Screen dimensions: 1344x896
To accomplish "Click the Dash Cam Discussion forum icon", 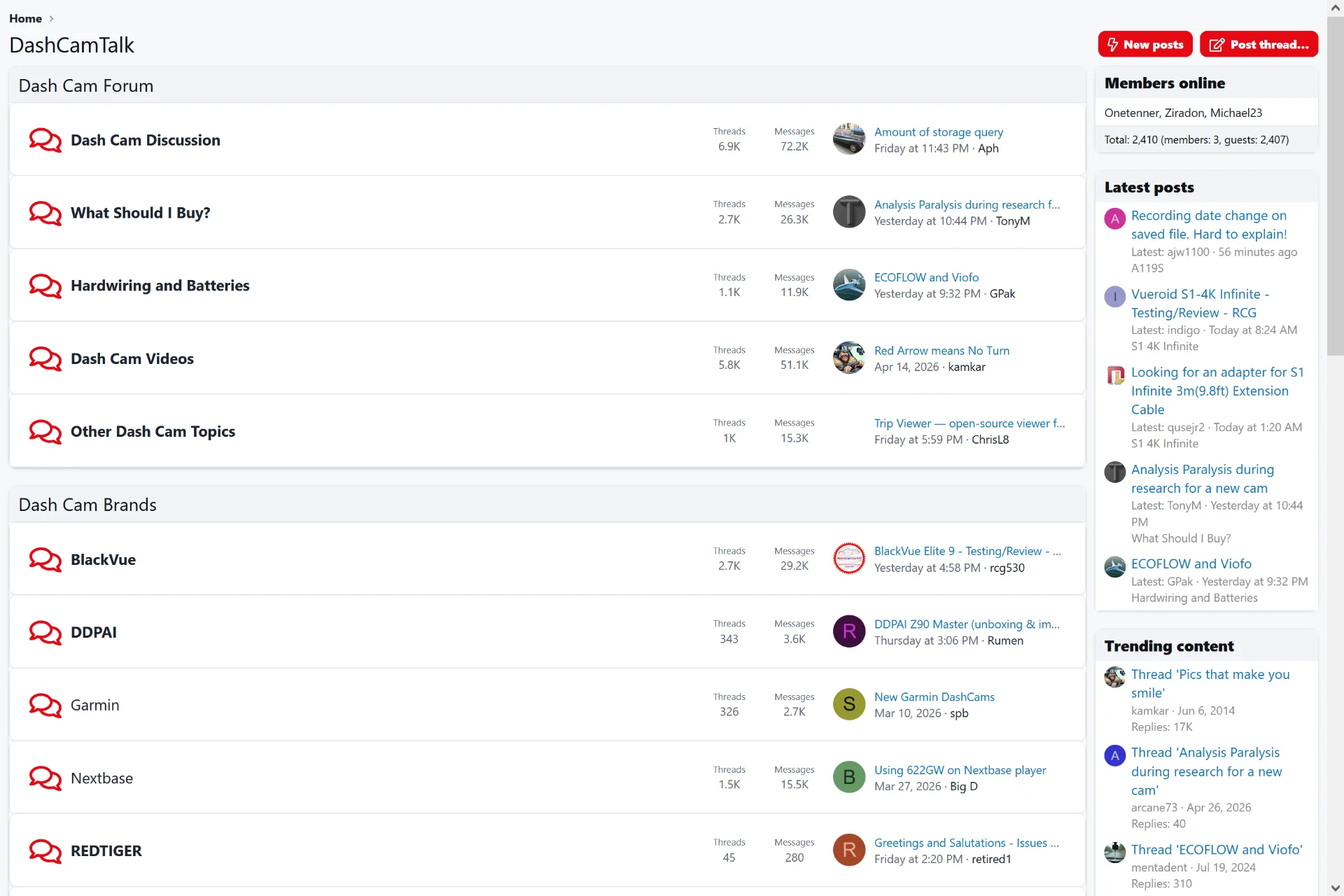I will (x=45, y=140).
